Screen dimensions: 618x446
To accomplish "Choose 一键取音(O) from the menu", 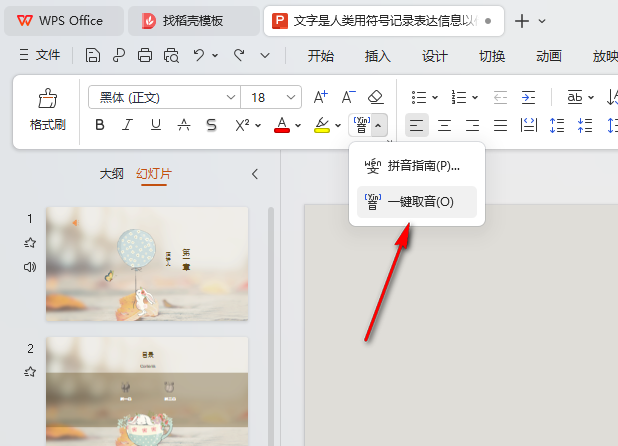I will pyautogui.click(x=417, y=202).
